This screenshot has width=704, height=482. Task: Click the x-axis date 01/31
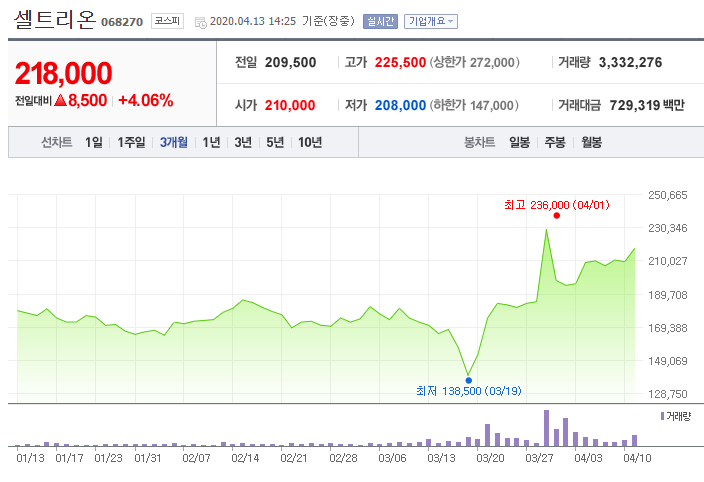[148, 458]
